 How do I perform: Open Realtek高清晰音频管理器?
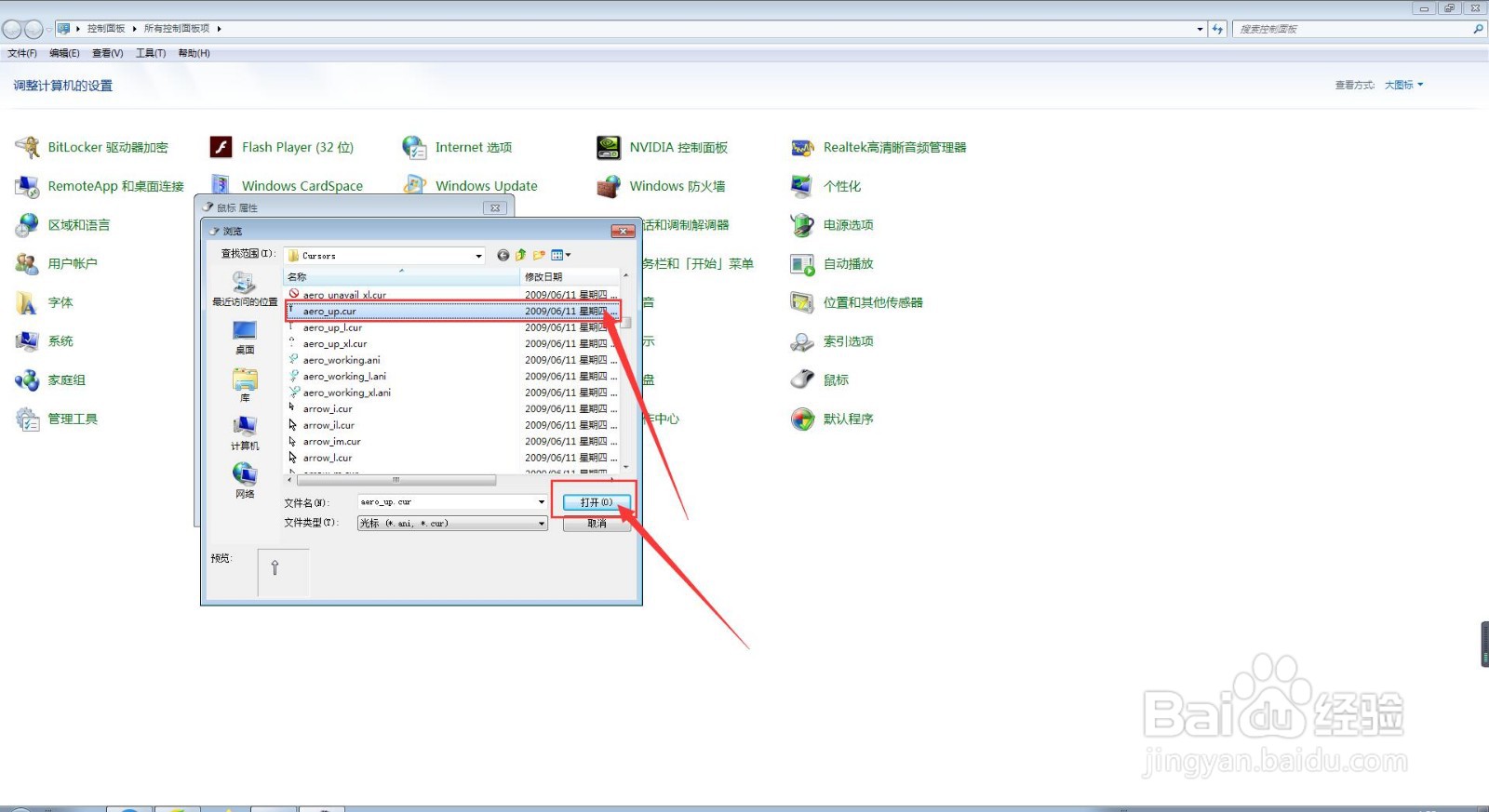coord(878,147)
